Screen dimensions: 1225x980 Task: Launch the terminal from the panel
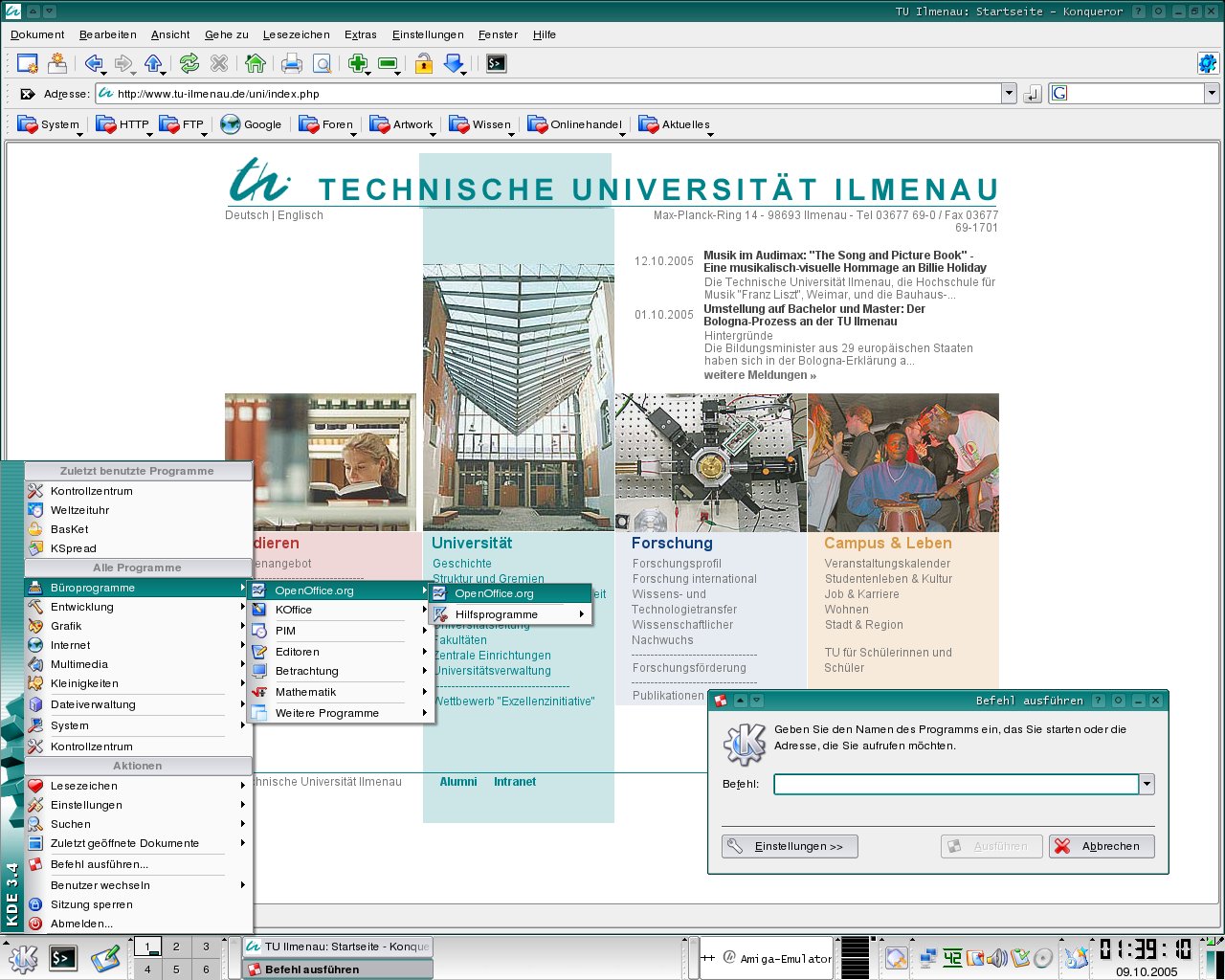tap(63, 958)
